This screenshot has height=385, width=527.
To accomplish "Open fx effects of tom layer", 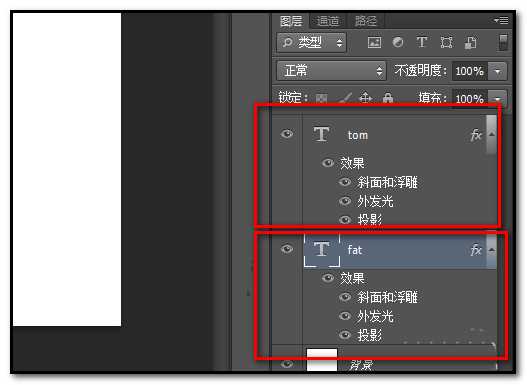I will [476, 135].
